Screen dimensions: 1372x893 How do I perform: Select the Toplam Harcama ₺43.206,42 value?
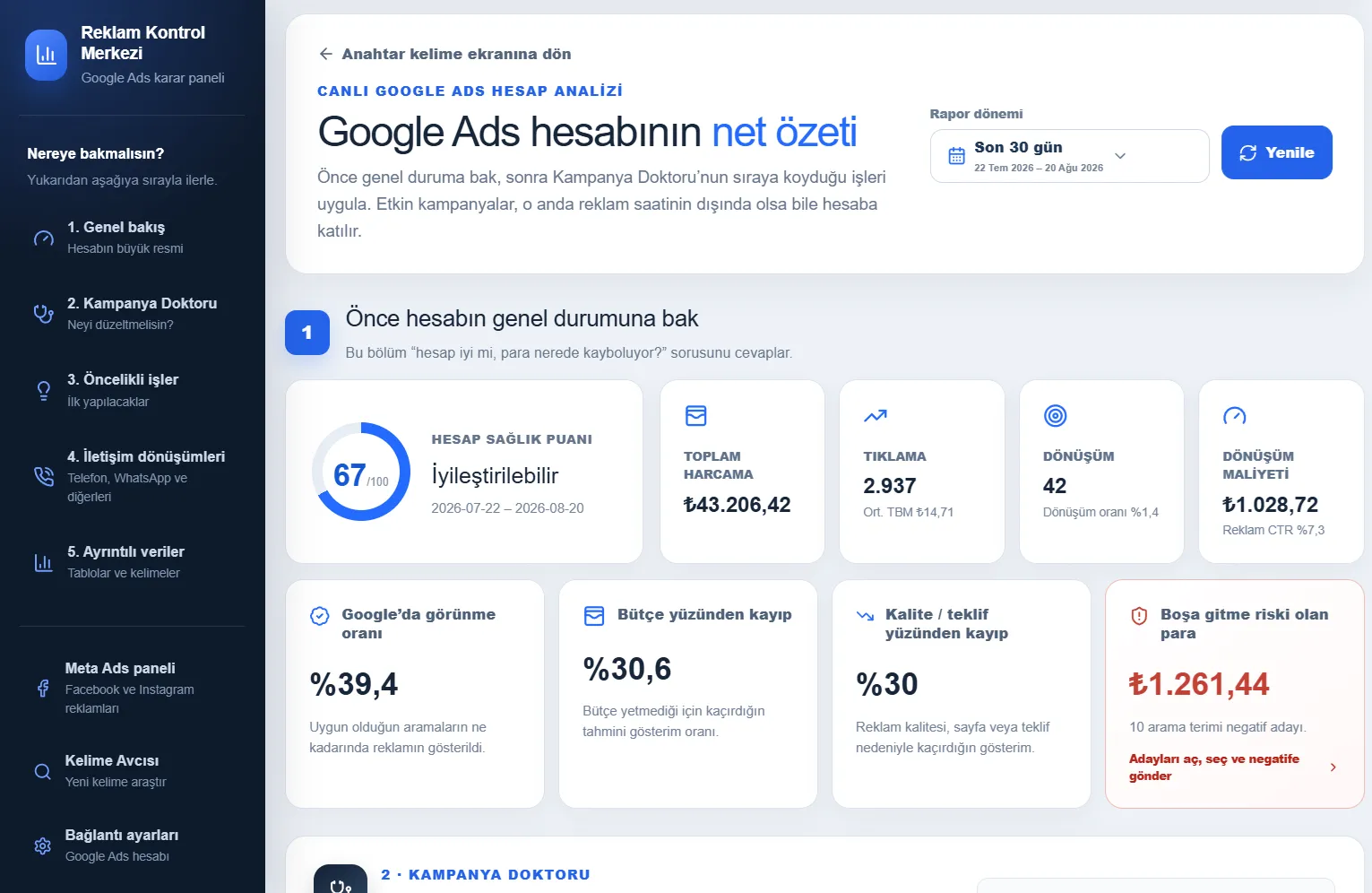click(738, 505)
